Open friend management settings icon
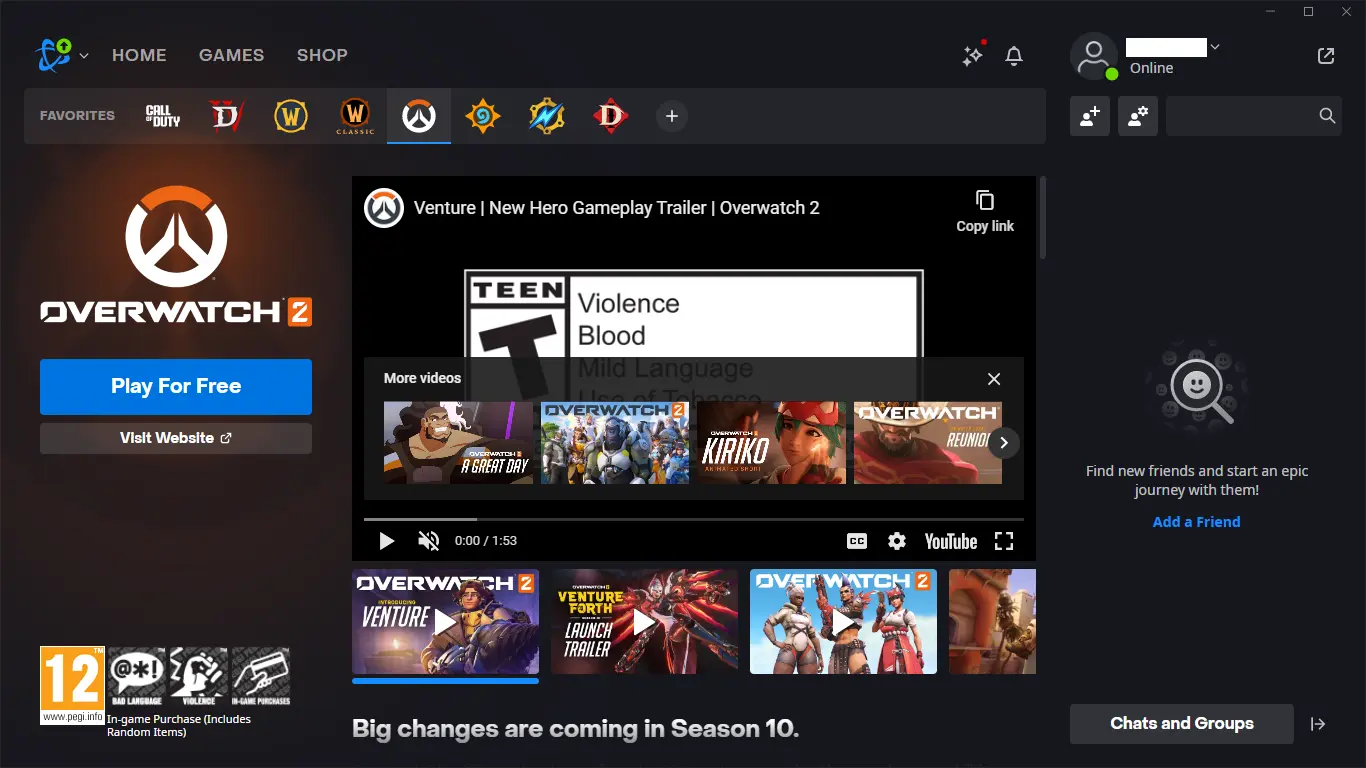The width and height of the screenshot is (1366, 768). click(x=1138, y=116)
